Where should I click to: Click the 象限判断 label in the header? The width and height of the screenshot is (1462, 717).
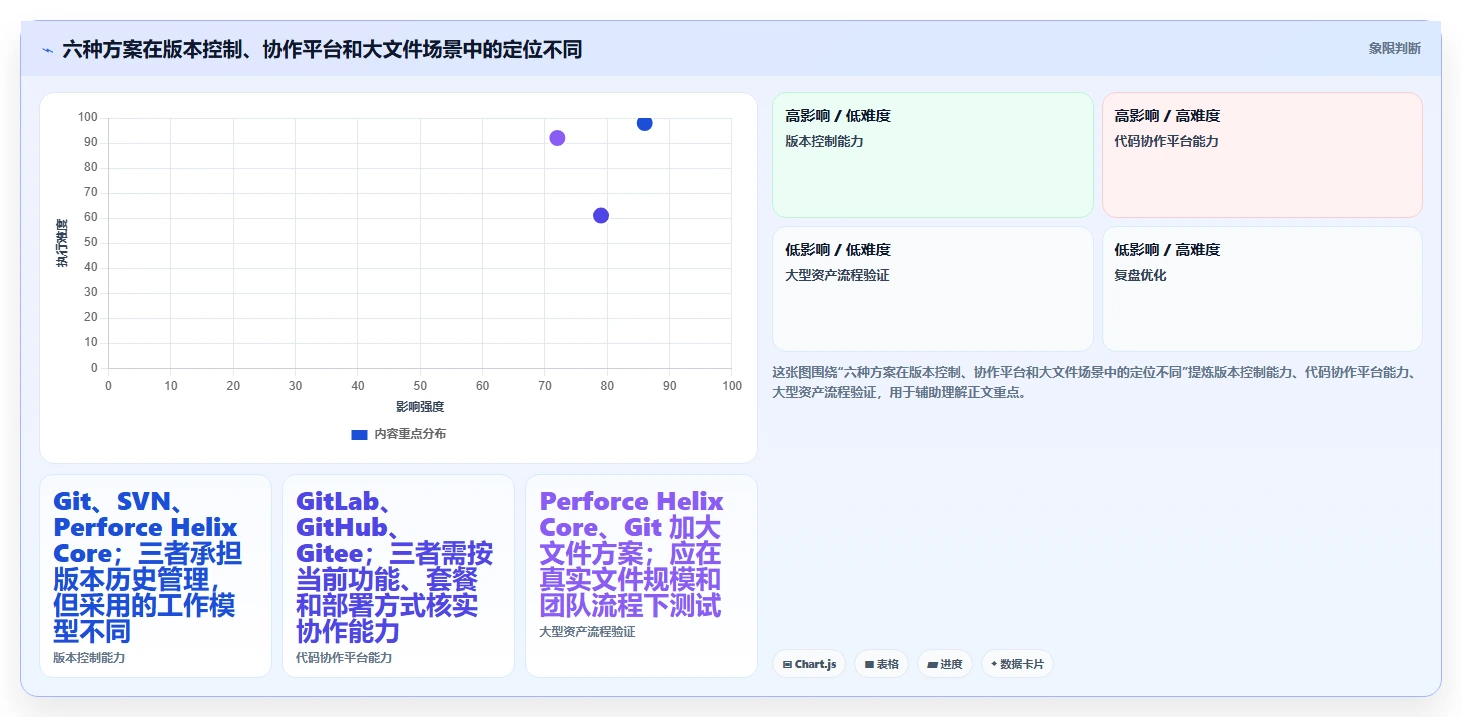pyautogui.click(x=1394, y=48)
